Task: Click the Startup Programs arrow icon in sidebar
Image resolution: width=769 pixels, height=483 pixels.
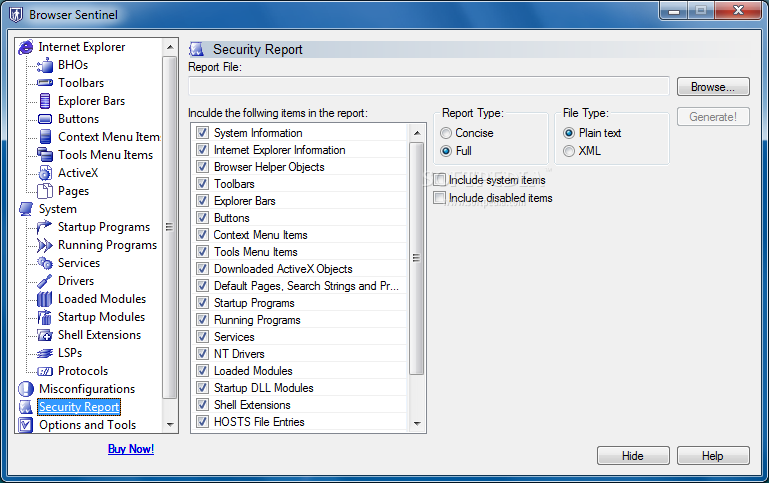Action: [45, 227]
